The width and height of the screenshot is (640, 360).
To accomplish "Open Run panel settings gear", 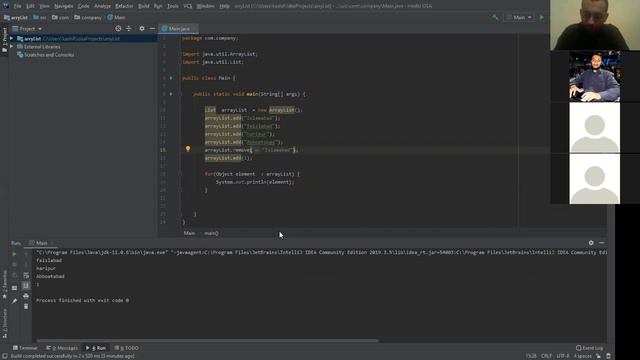I will point(591,243).
